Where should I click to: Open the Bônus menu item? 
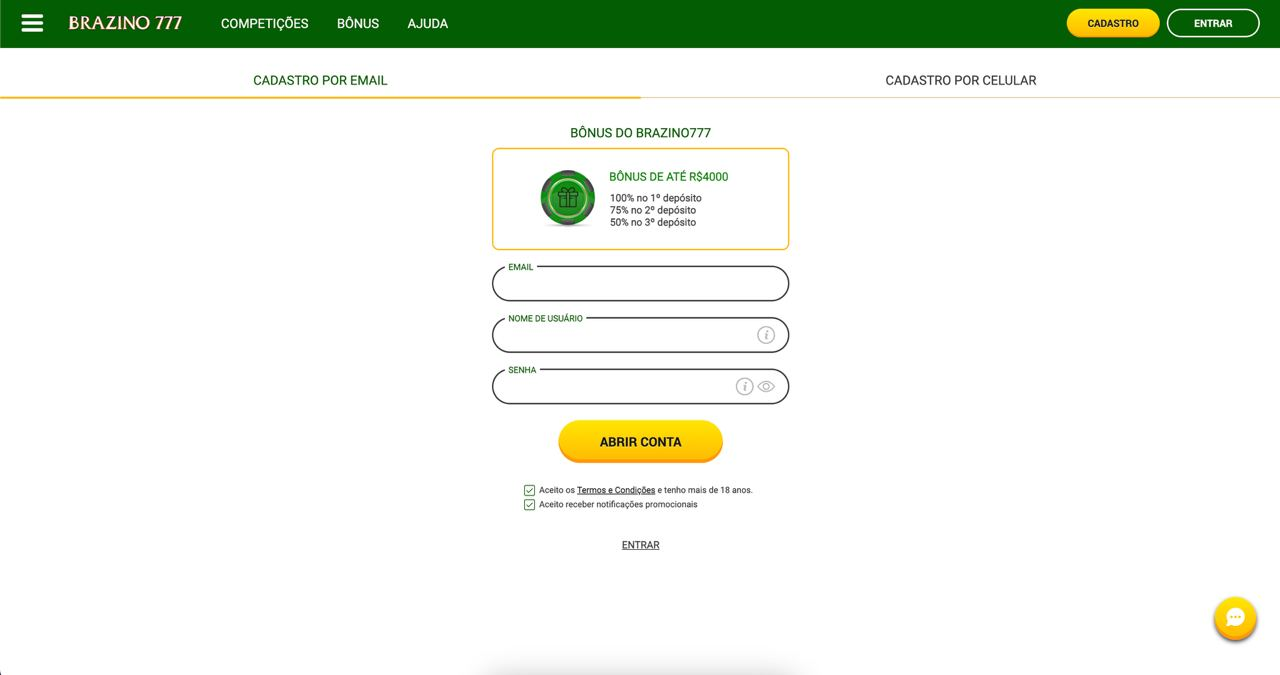358,23
